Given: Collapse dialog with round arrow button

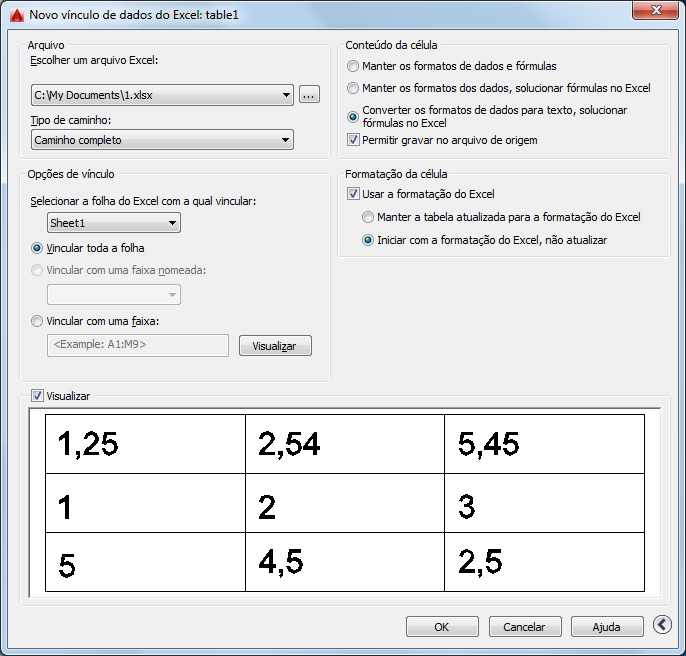Looking at the screenshot, I should pos(662,624).
